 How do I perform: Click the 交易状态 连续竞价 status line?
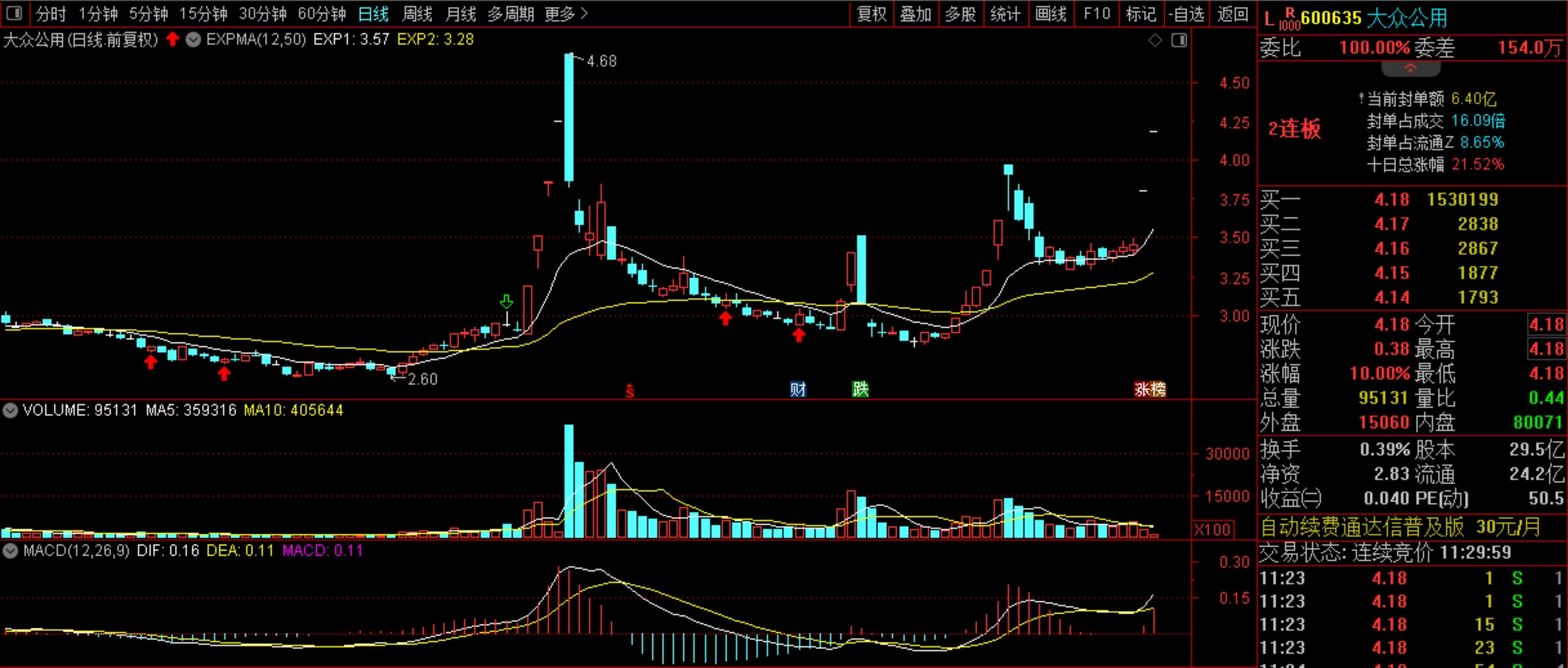1386,552
